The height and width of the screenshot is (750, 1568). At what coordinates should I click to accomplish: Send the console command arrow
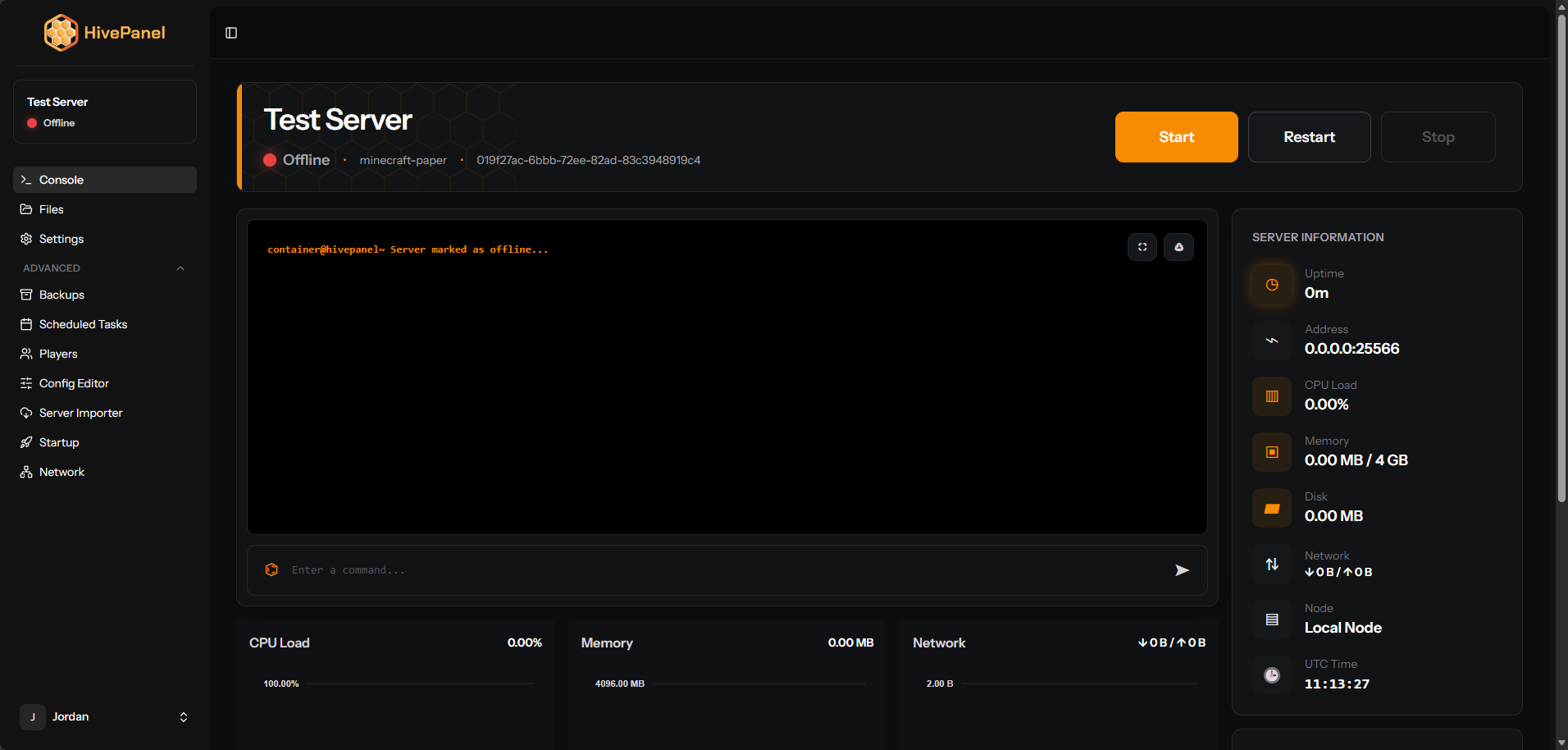tap(1182, 570)
